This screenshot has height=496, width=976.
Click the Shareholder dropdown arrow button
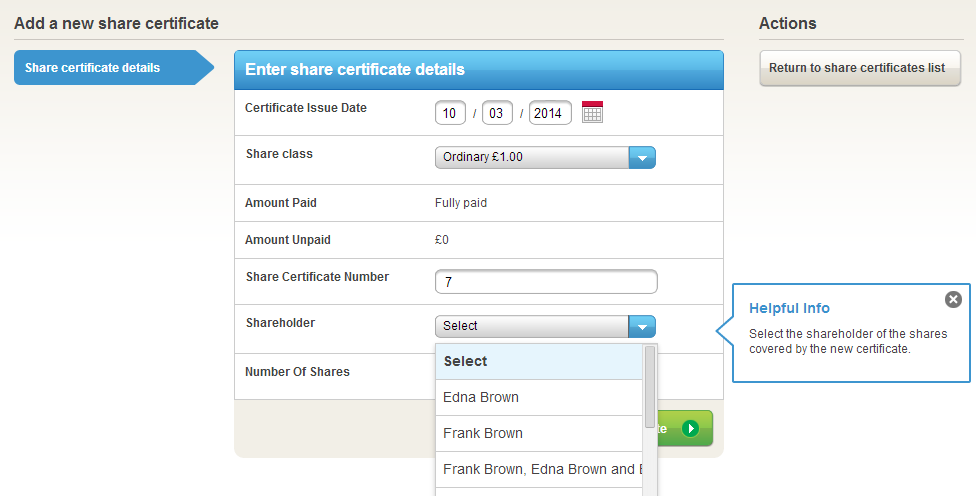642,326
